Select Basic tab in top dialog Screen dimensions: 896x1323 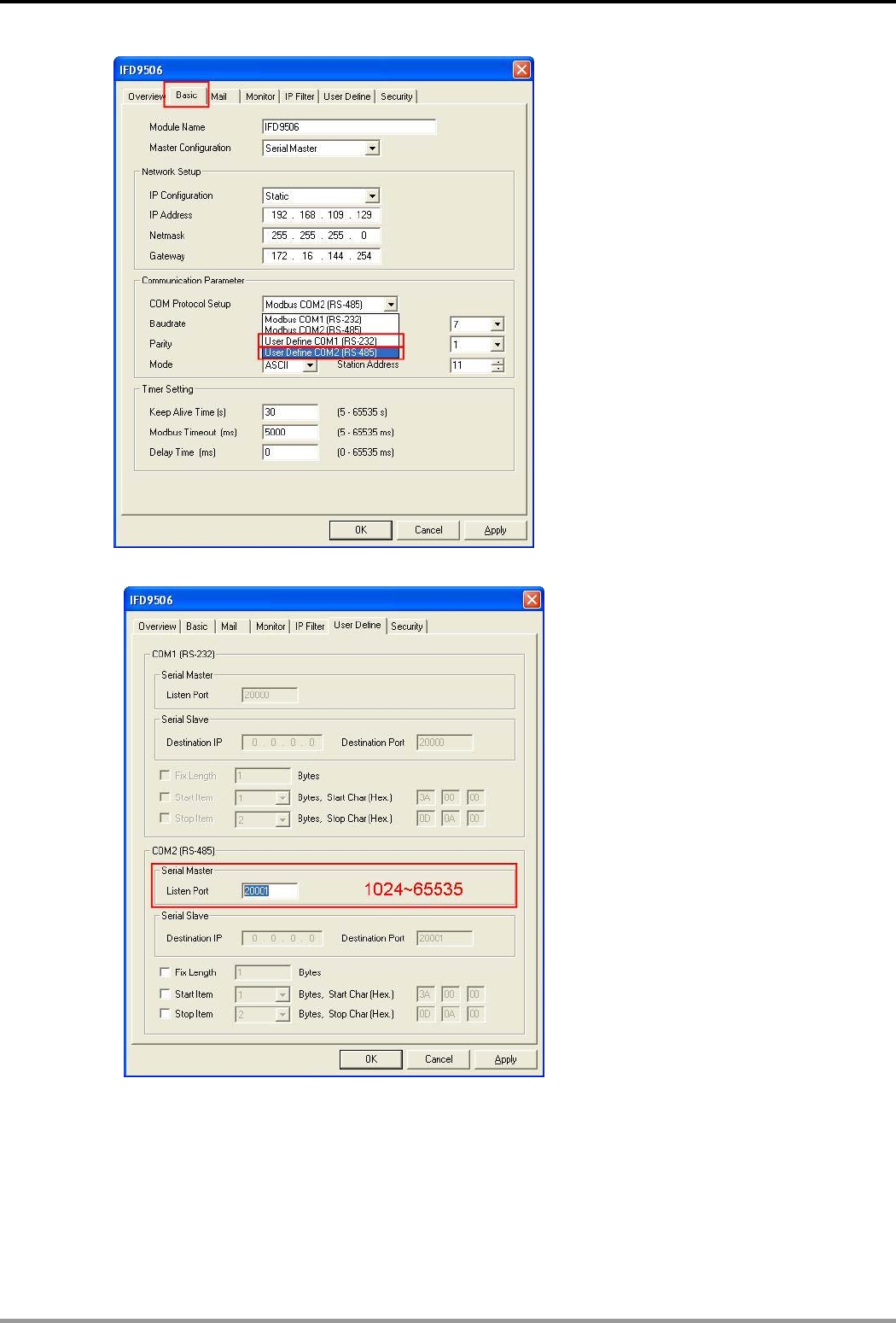pos(186,96)
